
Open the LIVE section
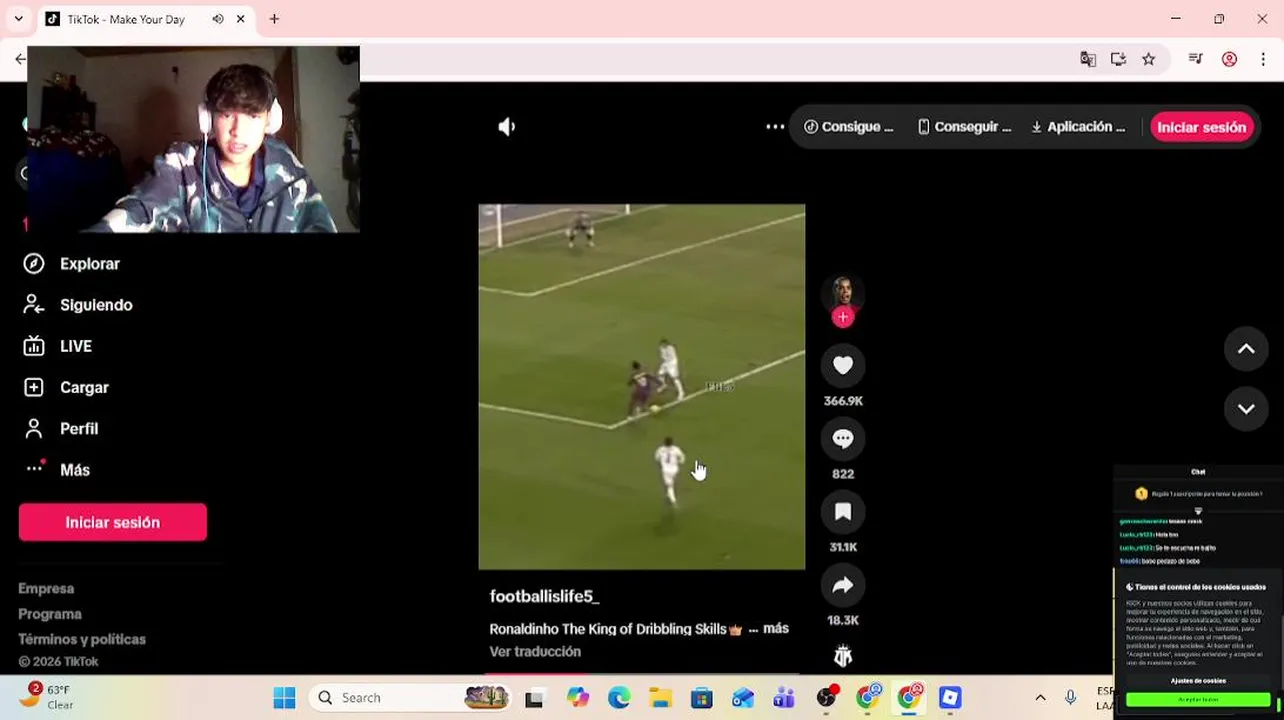(58, 346)
